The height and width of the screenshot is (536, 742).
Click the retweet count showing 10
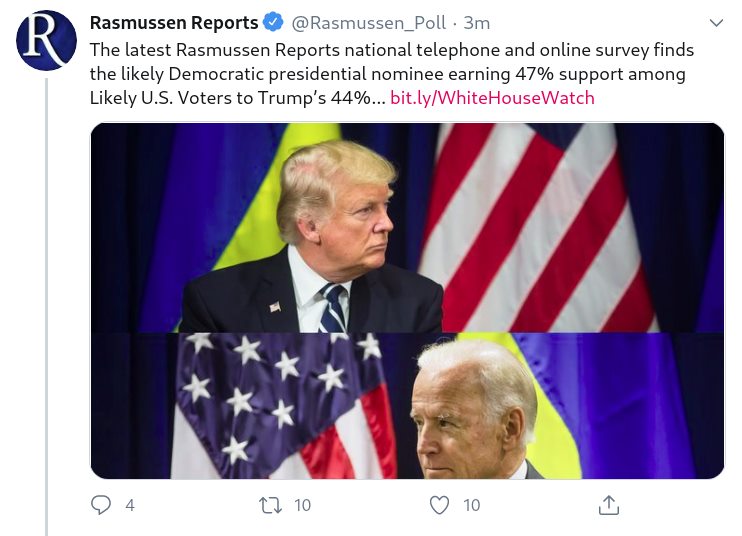tap(301, 506)
